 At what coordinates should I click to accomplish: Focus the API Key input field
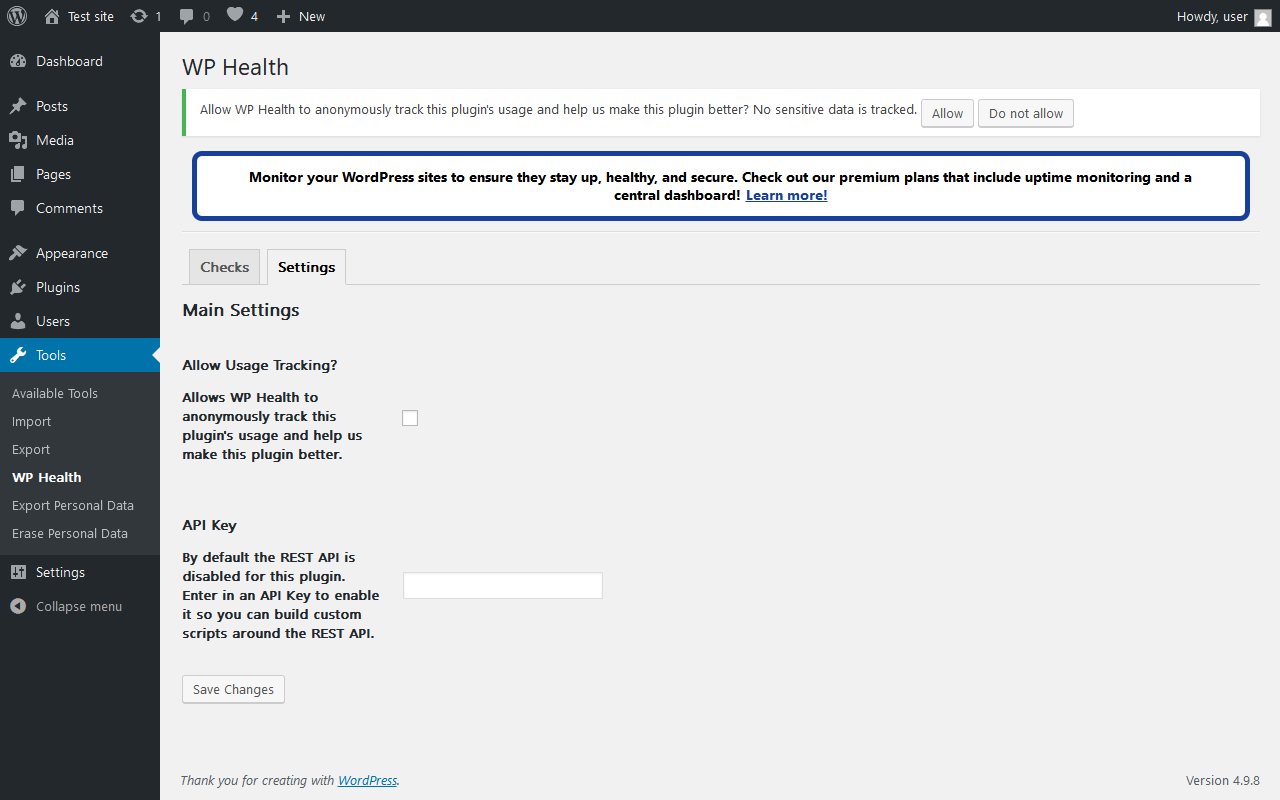502,585
